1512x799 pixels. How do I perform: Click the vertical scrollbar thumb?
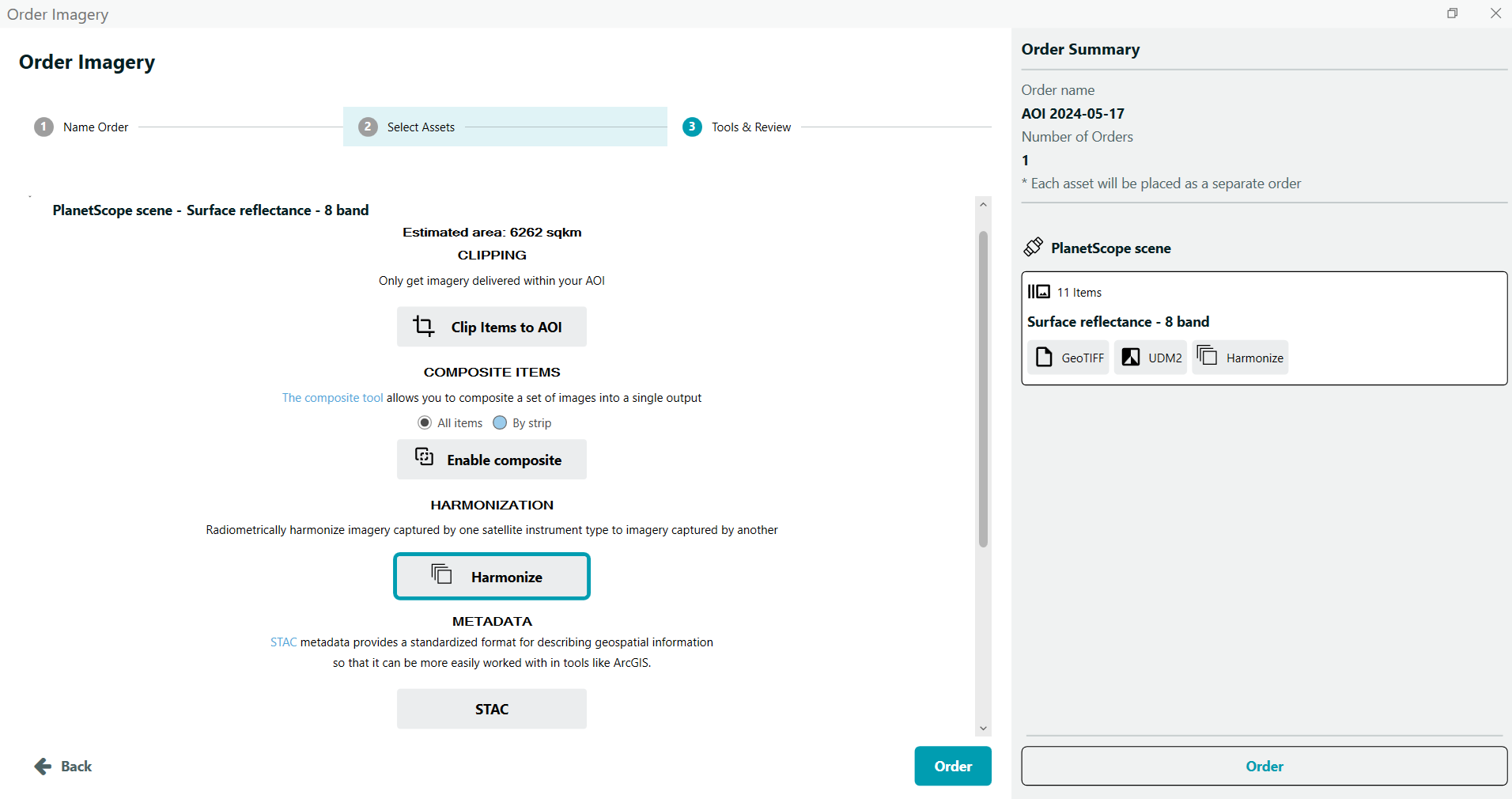click(983, 388)
